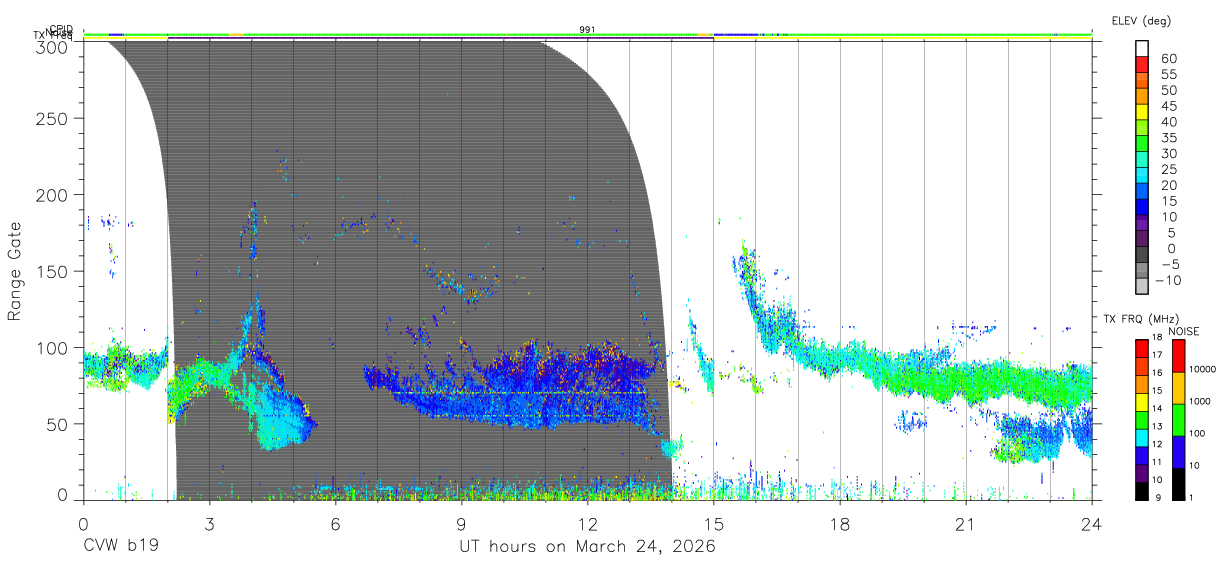The image size is (1228, 567).
Task: Click the red swatch in NOISE colorbar
Action: point(1178,356)
